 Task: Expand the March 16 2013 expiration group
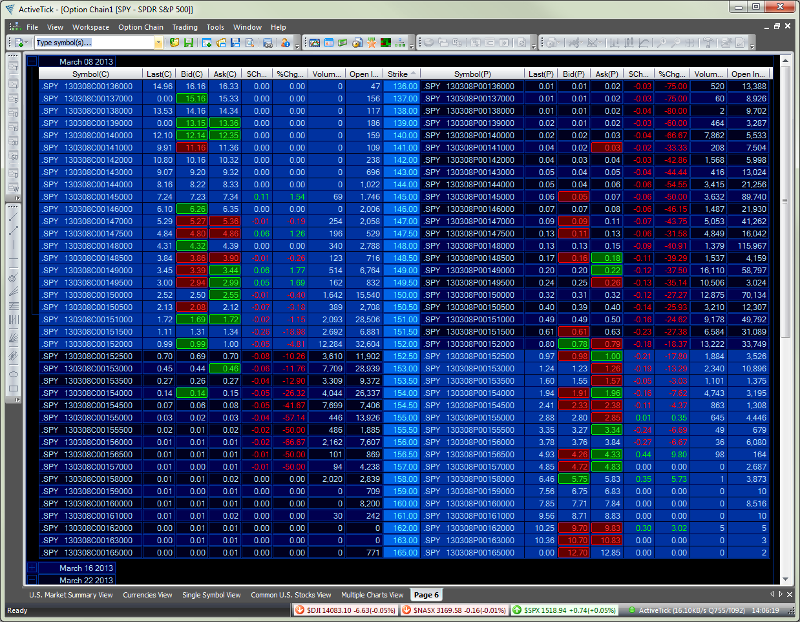(32, 567)
